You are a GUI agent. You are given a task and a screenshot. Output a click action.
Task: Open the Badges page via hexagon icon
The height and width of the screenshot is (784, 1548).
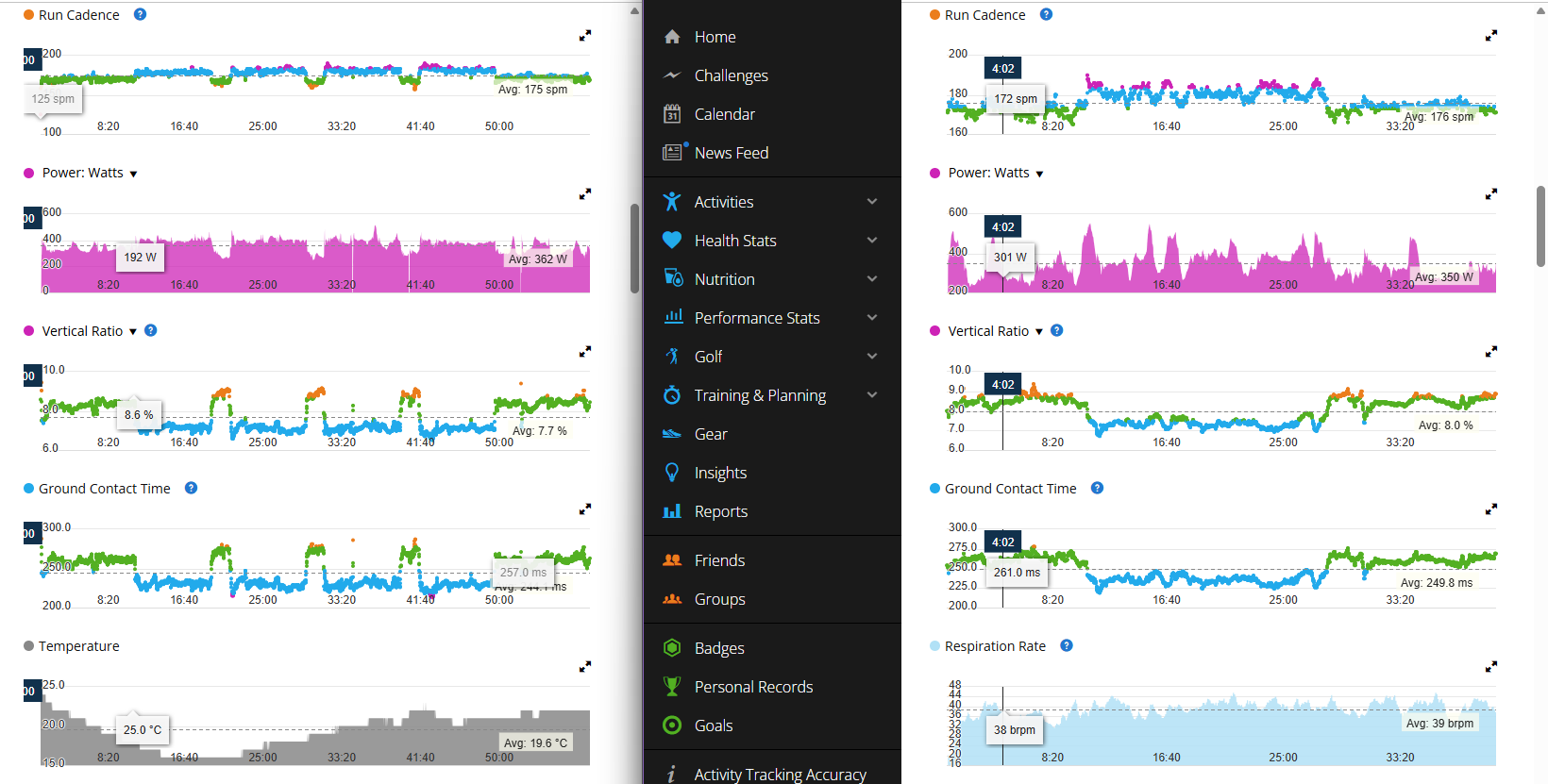pos(672,648)
